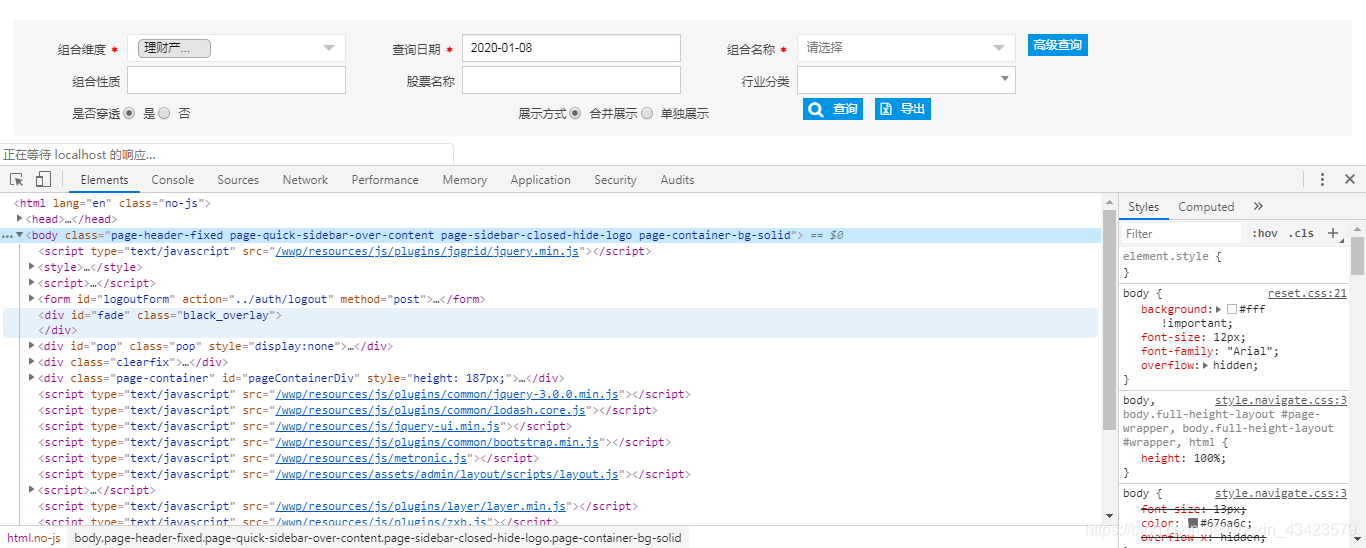This screenshot has width=1366, height=548.
Task: Select the html.no-js breadcrumb
Action: click(x=34, y=538)
